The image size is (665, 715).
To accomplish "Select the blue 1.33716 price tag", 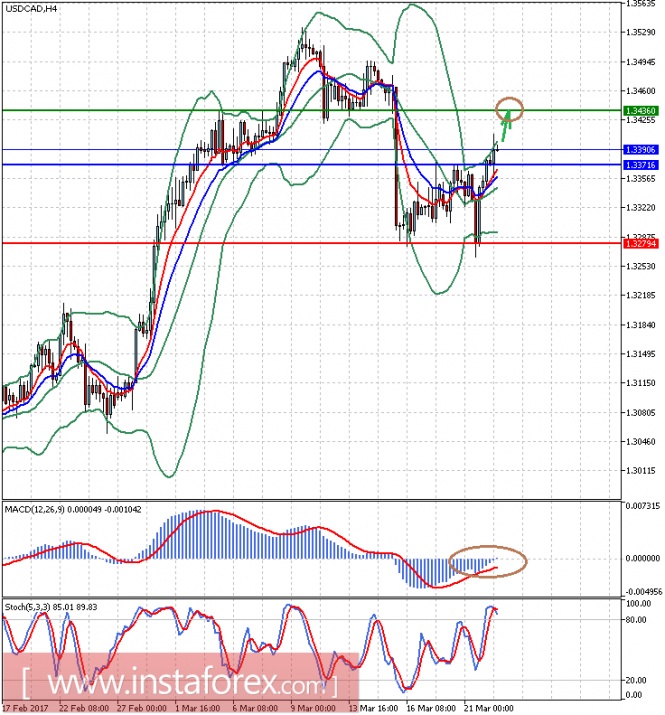I will [640, 164].
